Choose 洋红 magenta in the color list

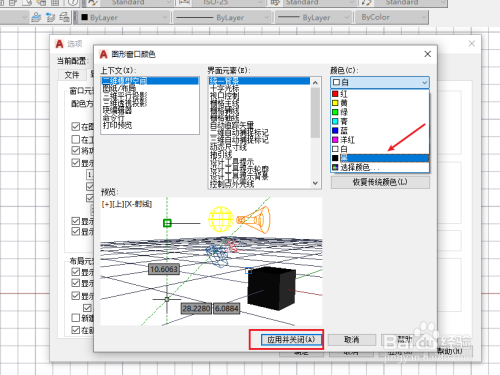tap(380, 140)
